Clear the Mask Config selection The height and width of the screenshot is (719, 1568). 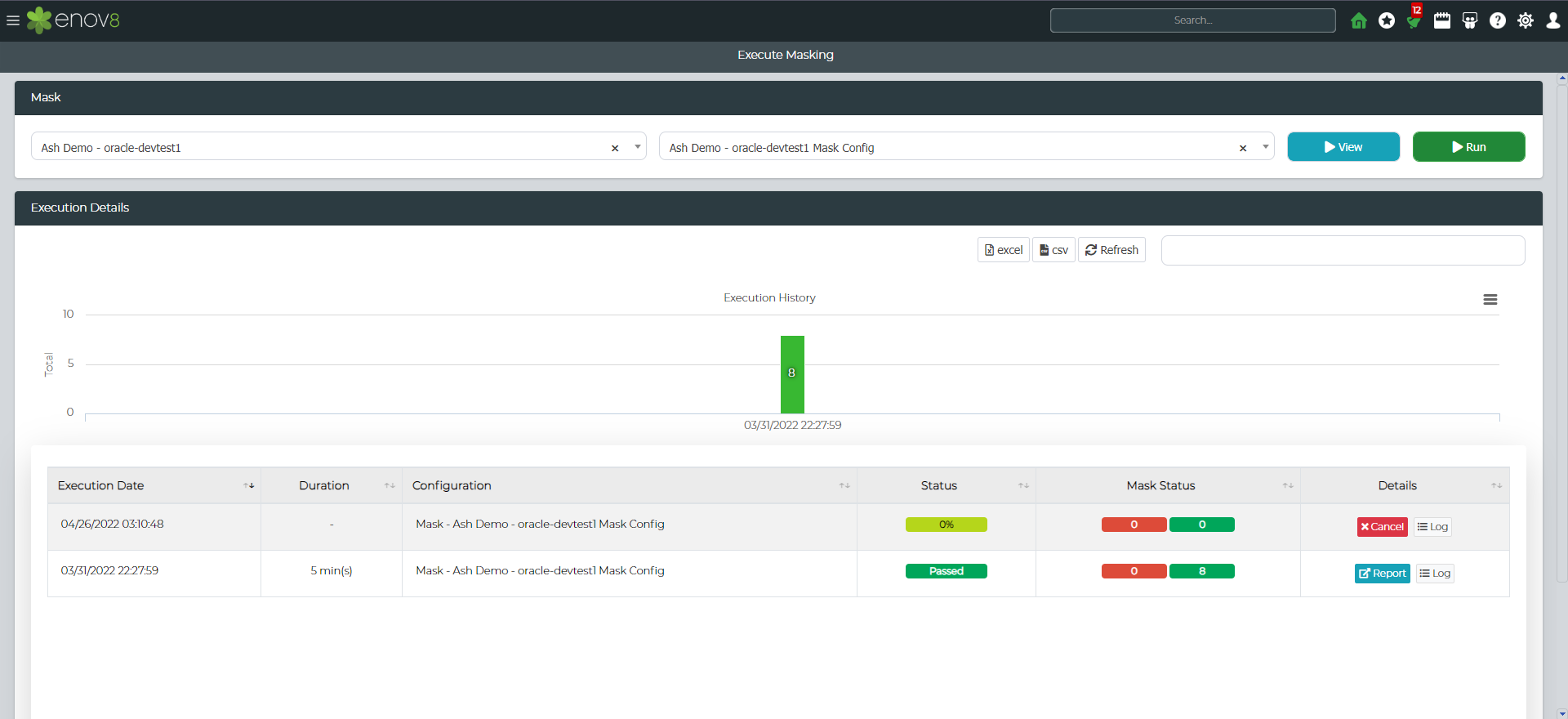tap(1243, 148)
